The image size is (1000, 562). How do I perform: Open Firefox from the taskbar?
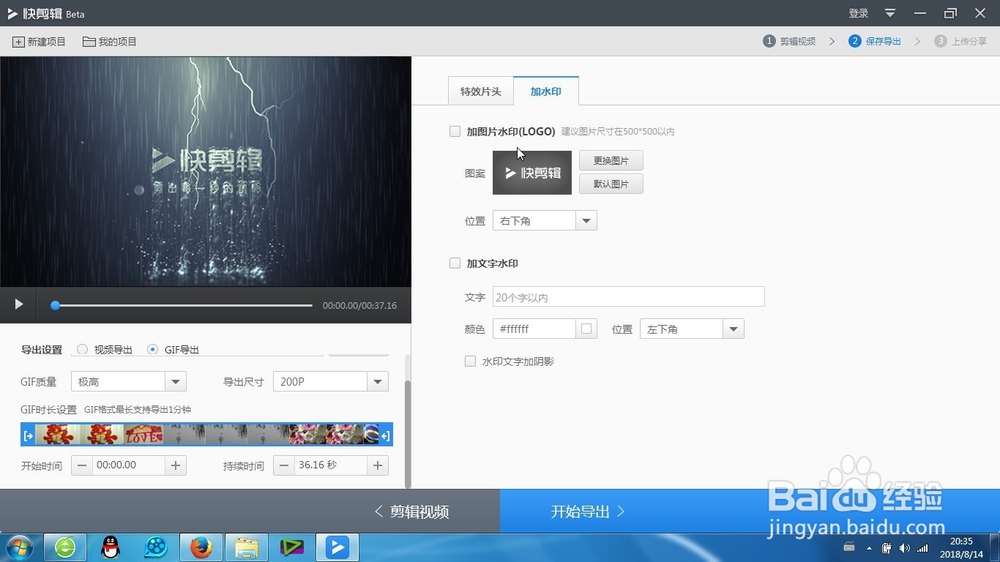(201, 547)
